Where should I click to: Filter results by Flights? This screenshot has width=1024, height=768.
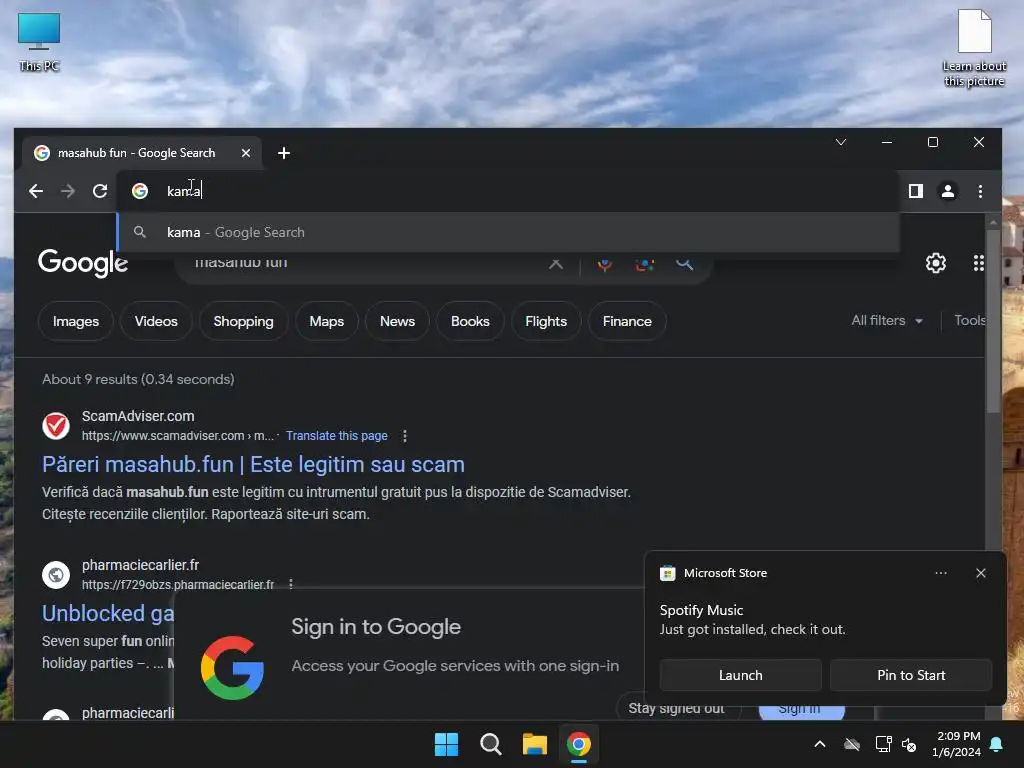tap(546, 321)
